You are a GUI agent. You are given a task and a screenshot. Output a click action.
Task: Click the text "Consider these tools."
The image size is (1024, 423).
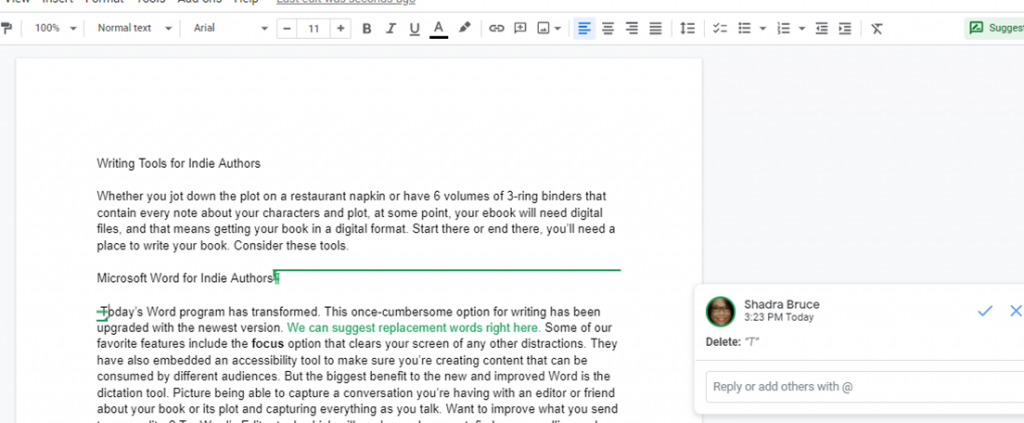tap(291, 246)
